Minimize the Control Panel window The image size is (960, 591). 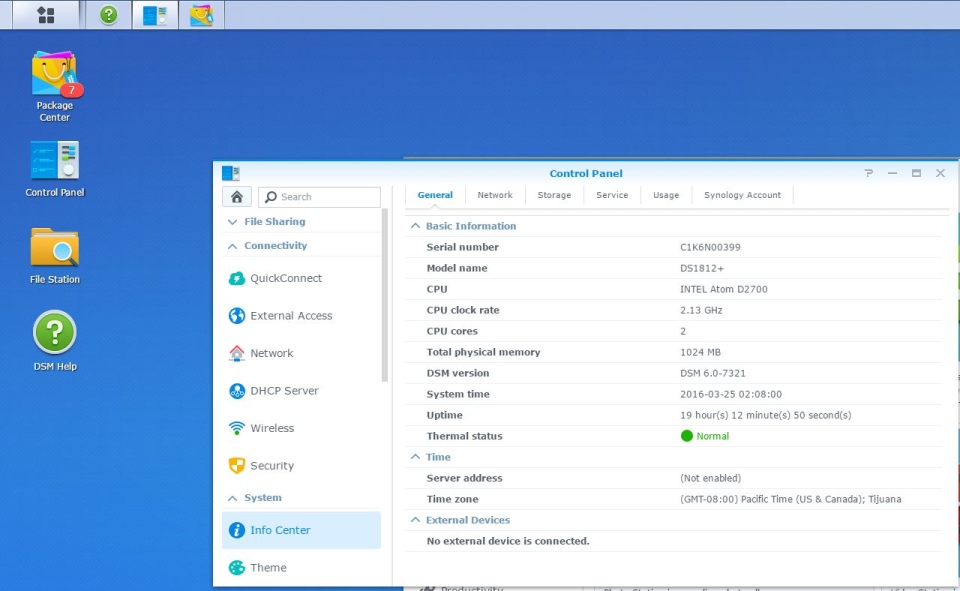coord(893,173)
